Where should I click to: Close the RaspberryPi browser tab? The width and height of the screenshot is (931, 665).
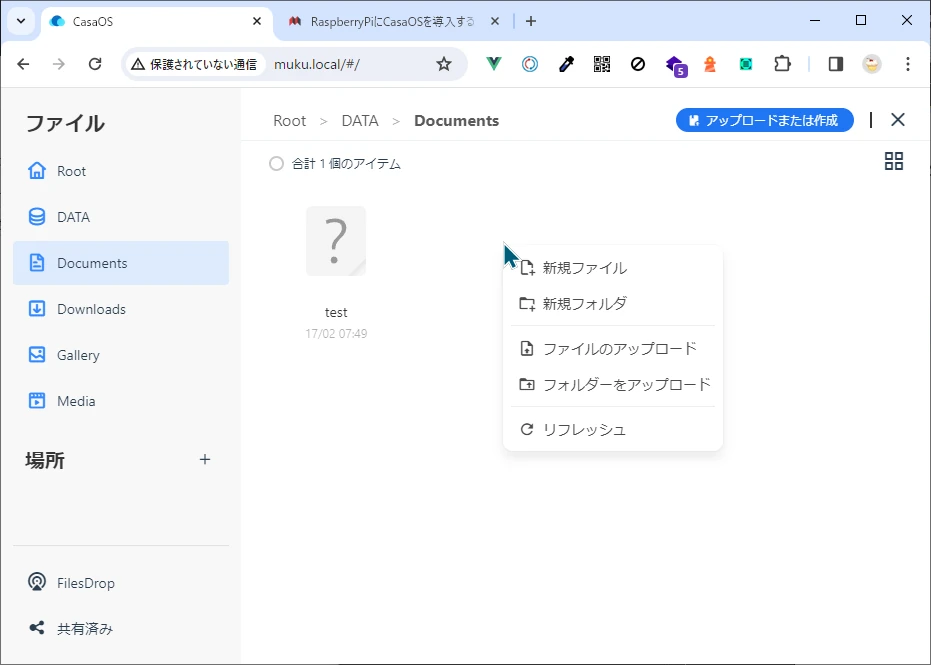(x=495, y=21)
